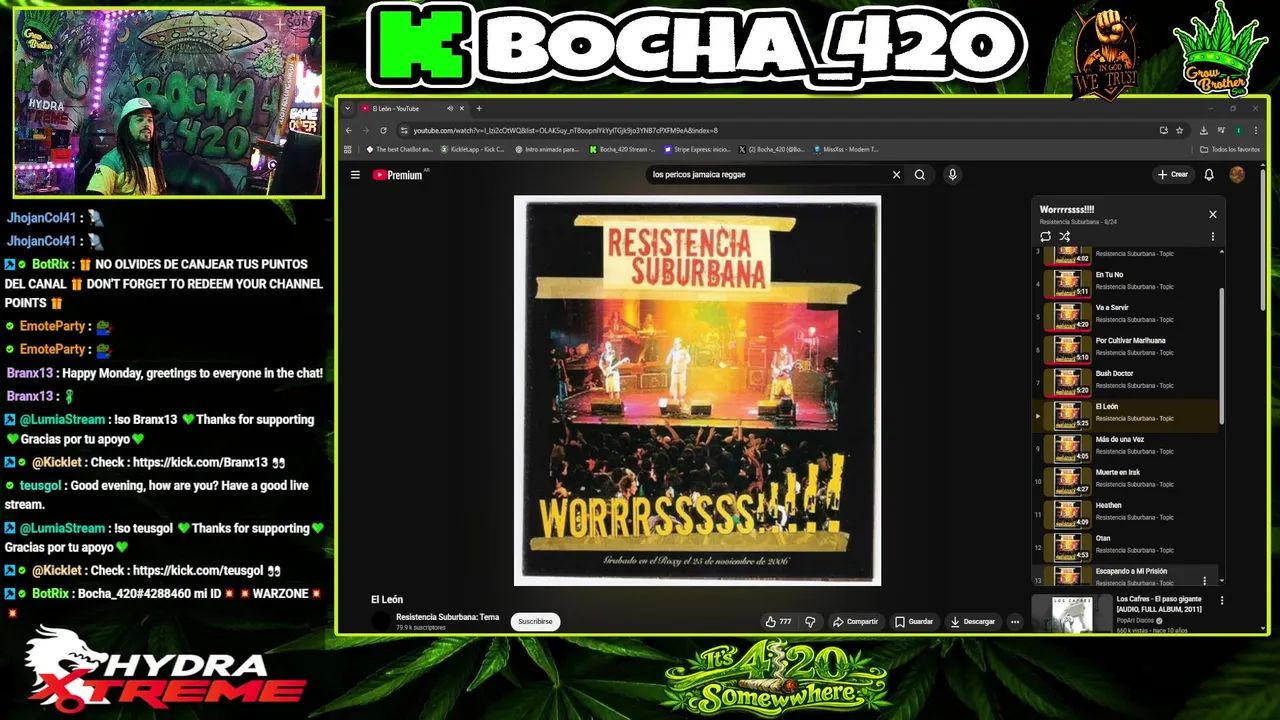Open options for Escapando a Mi Prisión row

[x=1204, y=580]
